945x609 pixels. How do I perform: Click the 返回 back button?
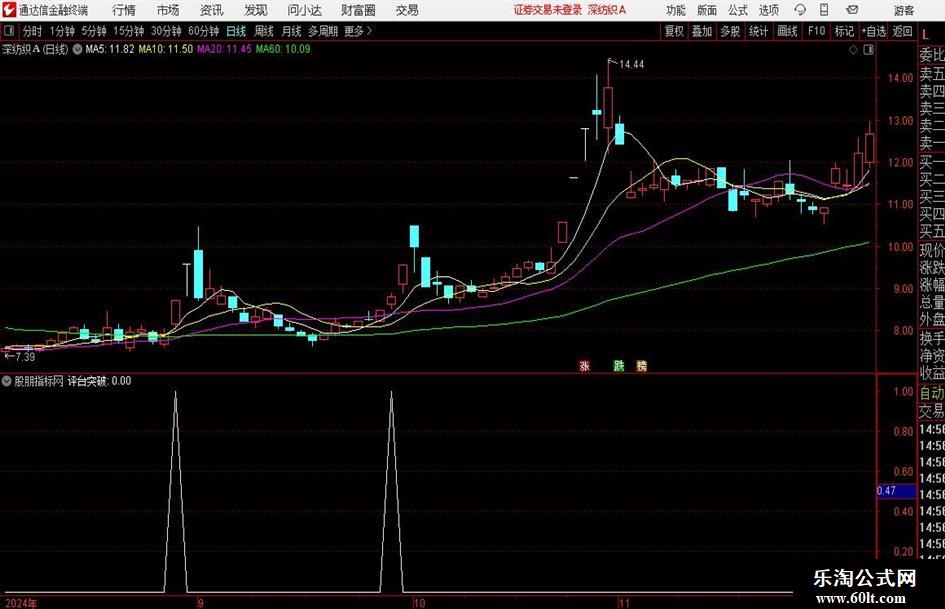tap(902, 31)
